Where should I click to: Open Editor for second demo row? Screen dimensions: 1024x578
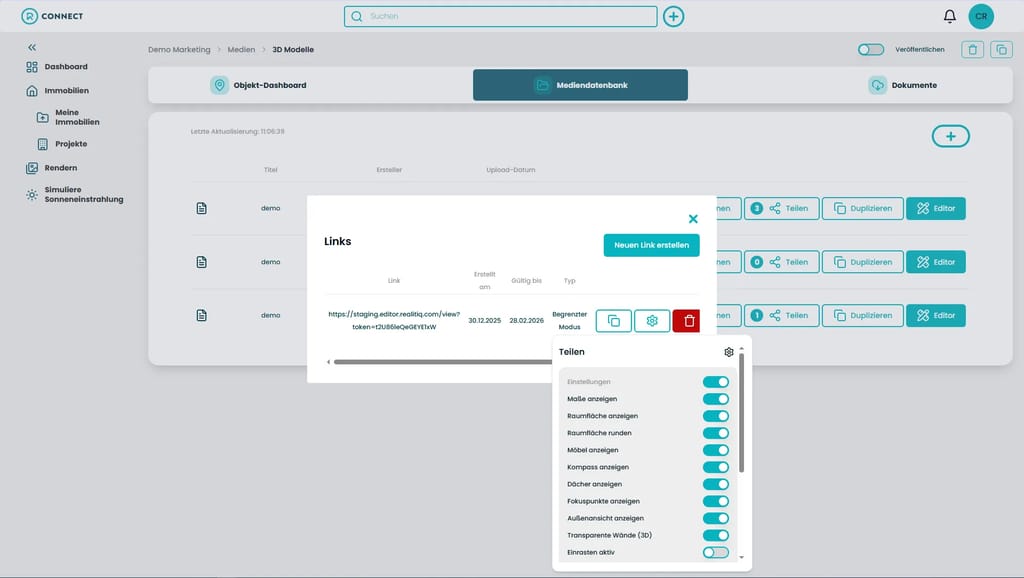(x=935, y=262)
